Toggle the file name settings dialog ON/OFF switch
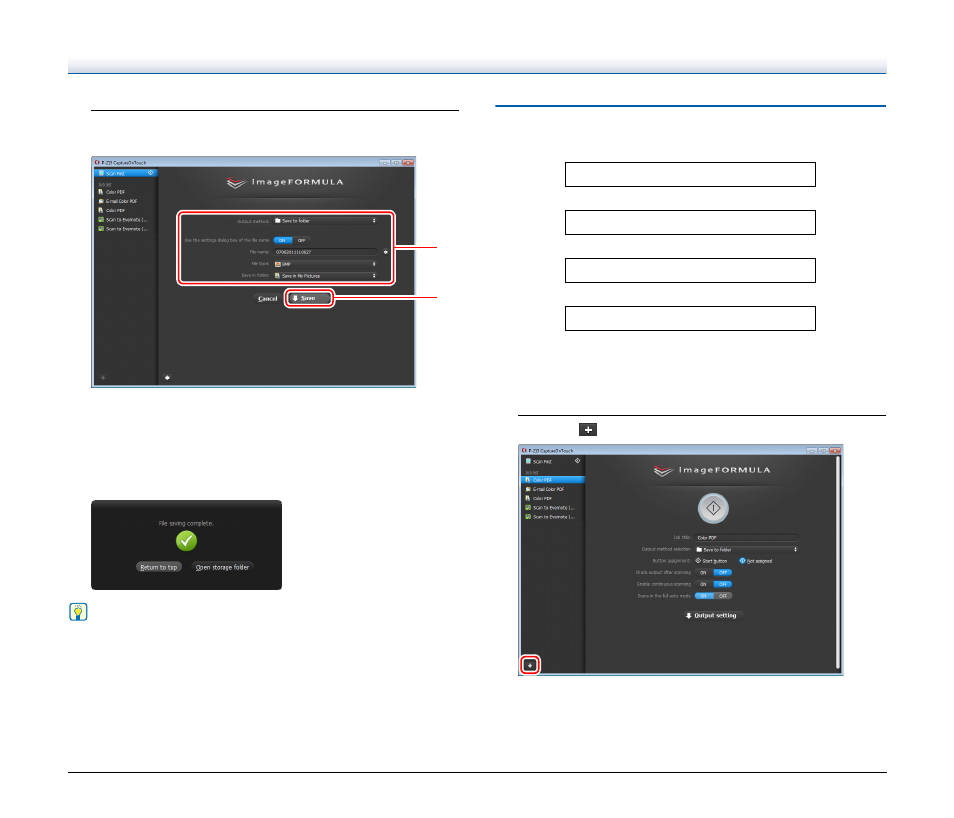This screenshot has width=954, height=818. 291,240
